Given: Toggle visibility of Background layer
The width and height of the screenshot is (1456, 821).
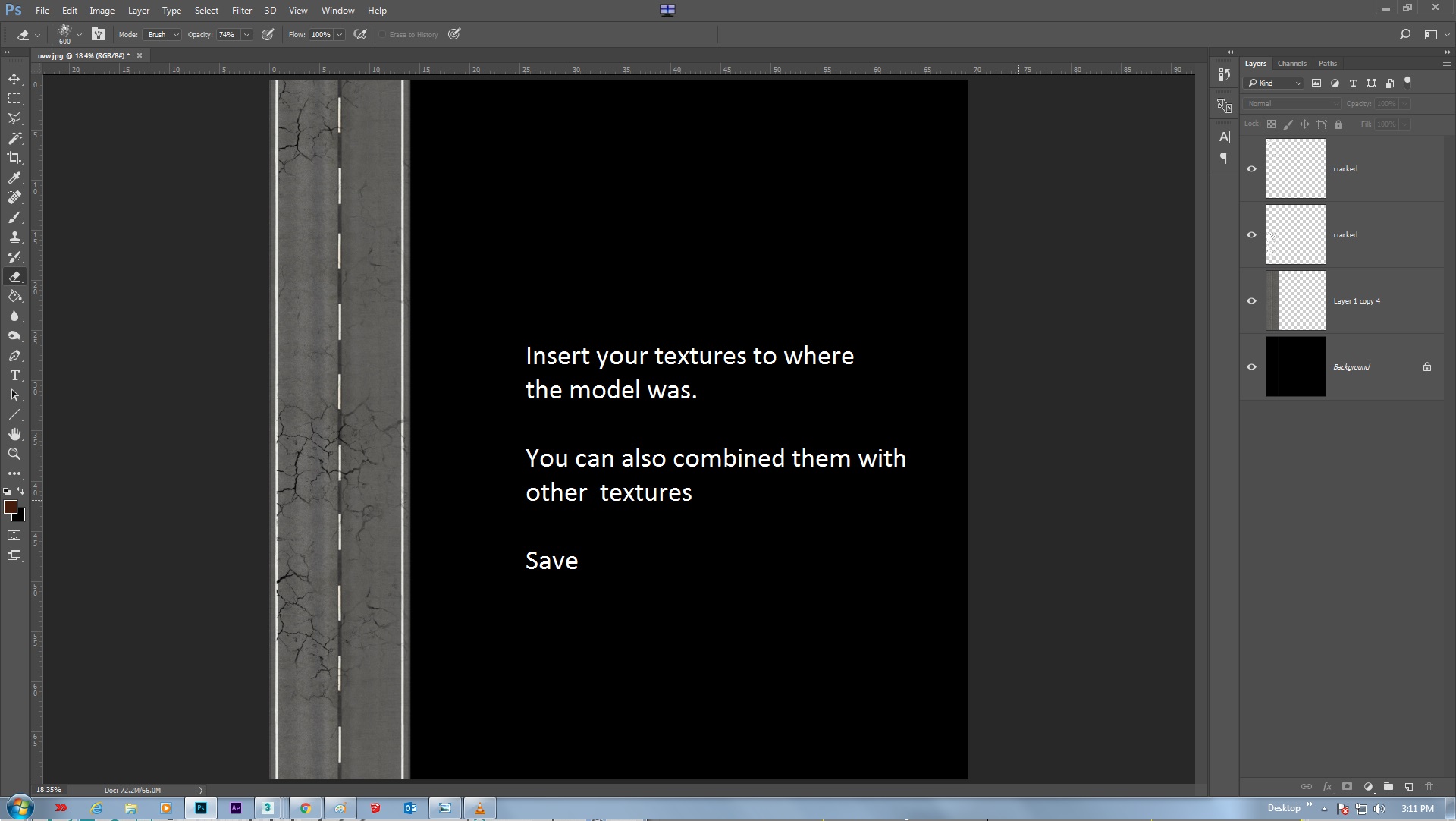Looking at the screenshot, I should click(x=1251, y=367).
